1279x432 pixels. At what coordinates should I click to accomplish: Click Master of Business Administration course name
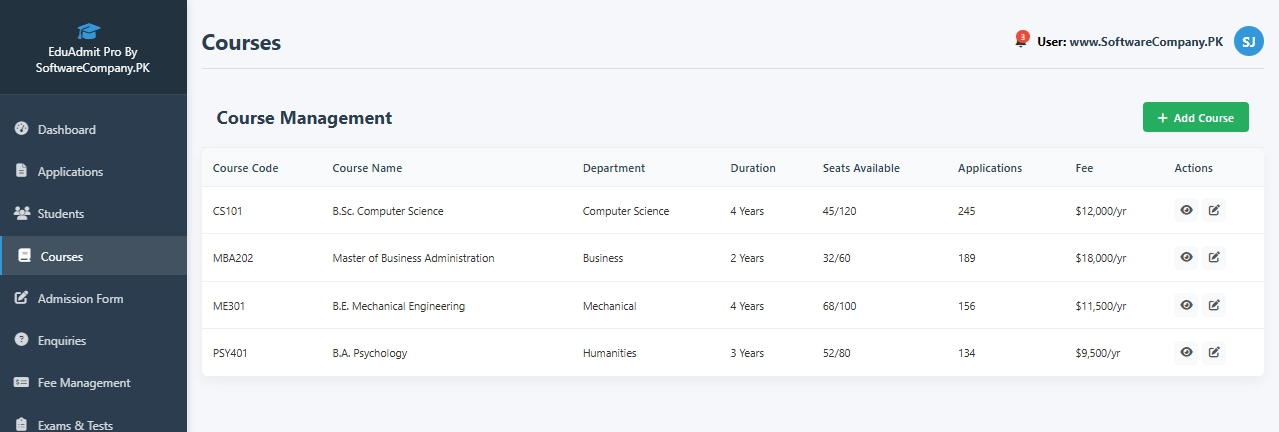pos(413,258)
